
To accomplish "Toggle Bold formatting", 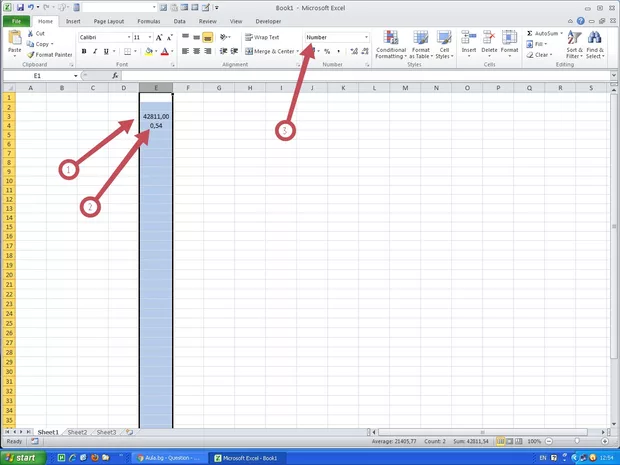I will pos(84,51).
